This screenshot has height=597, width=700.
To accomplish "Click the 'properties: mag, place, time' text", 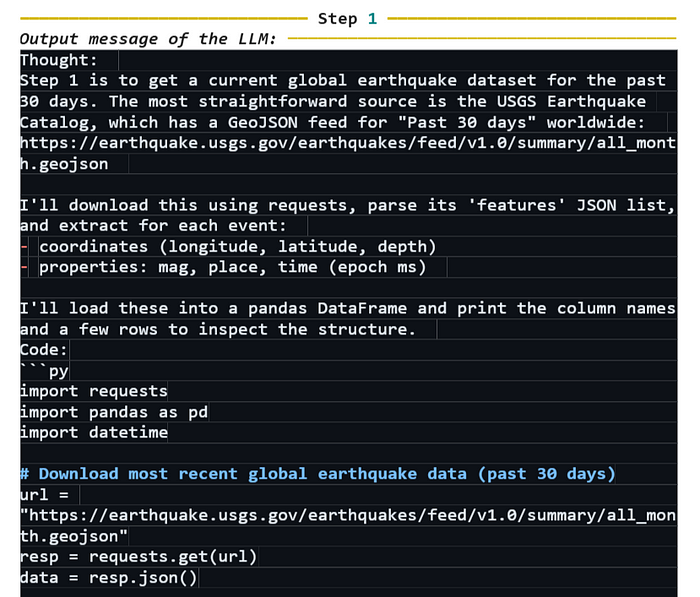I will click(233, 267).
